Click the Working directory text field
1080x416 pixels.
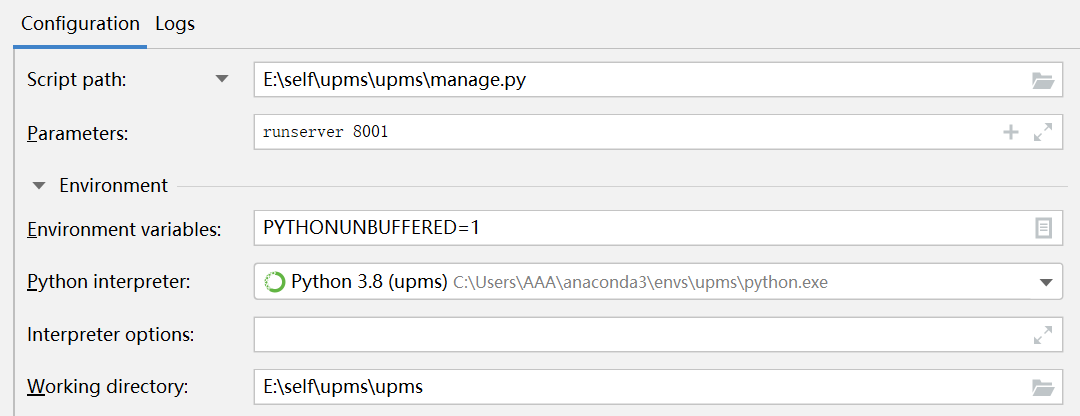(x=640, y=386)
